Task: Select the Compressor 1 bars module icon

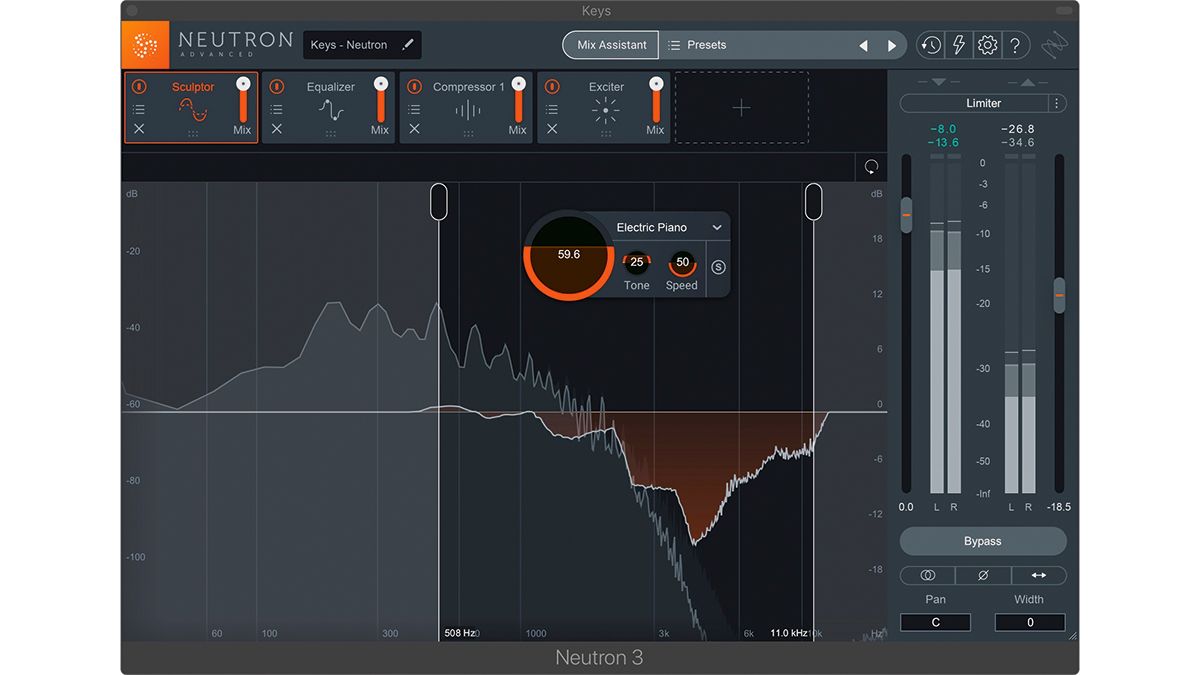Action: tap(468, 110)
